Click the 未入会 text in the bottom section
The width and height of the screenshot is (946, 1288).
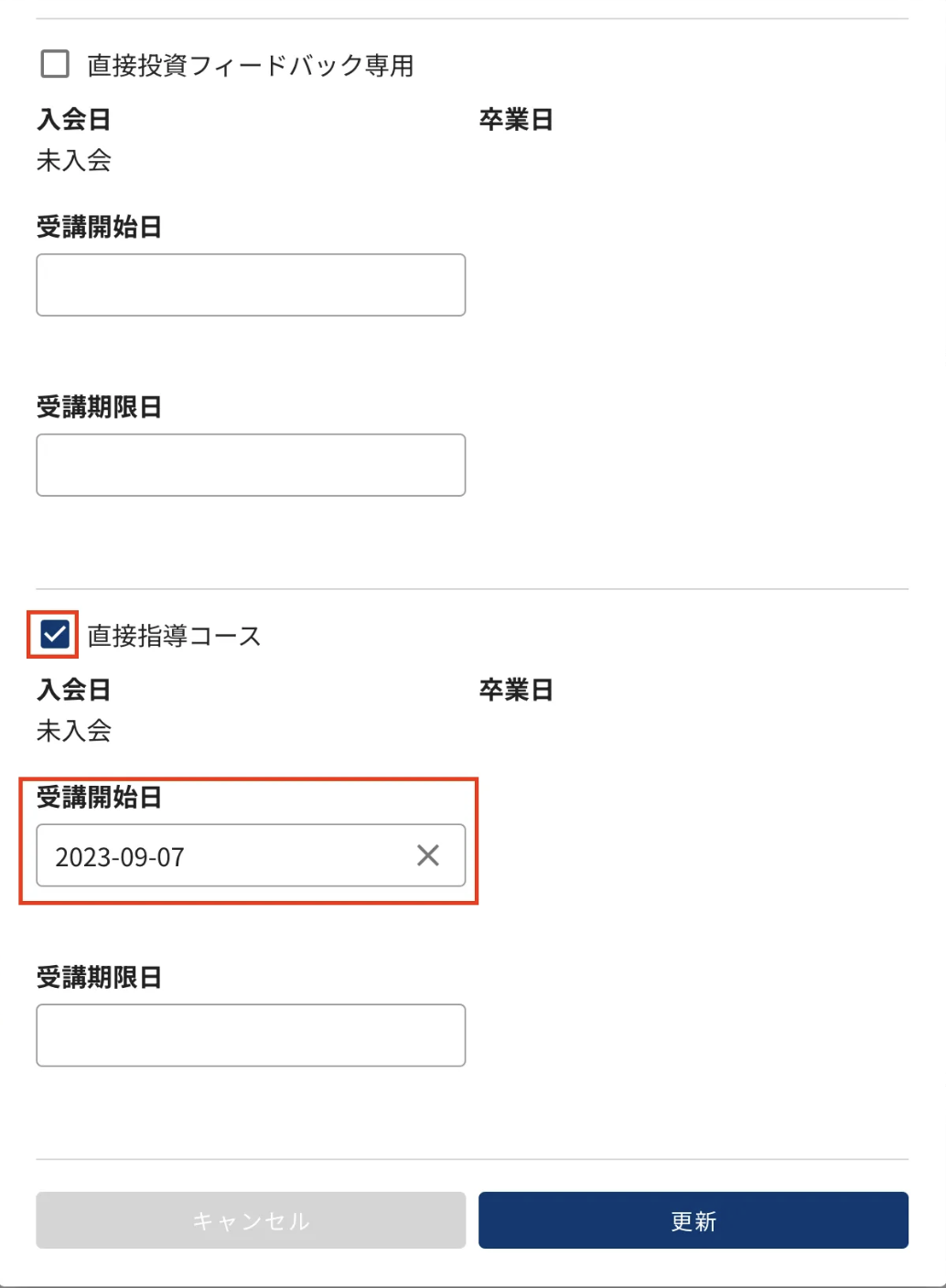(74, 733)
